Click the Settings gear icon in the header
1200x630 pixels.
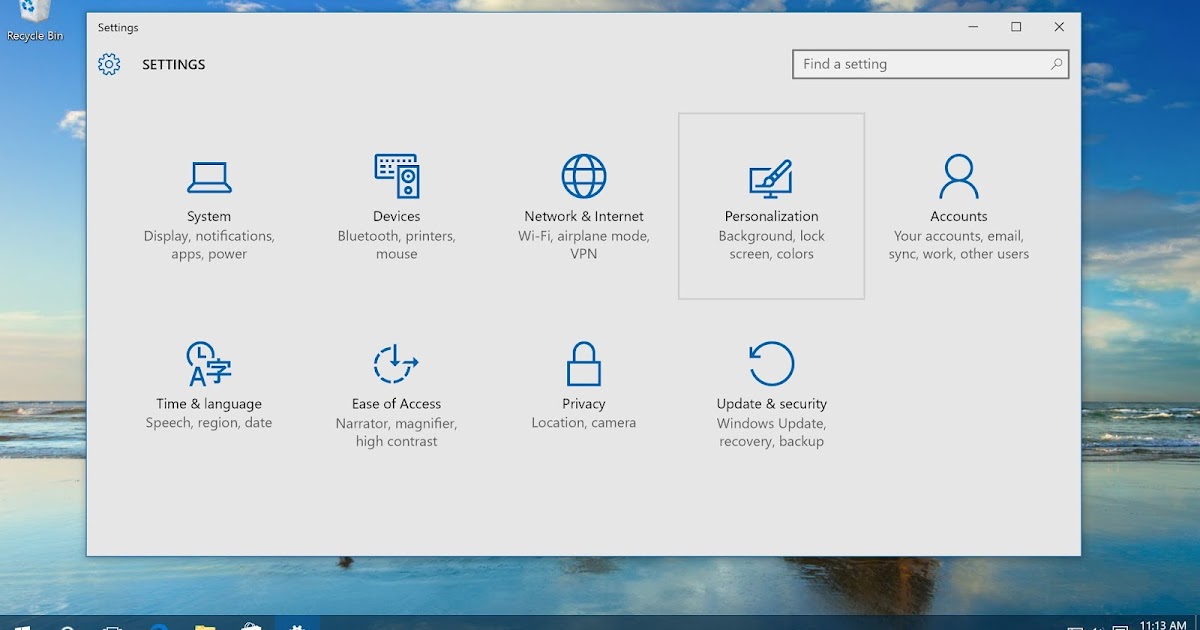108,63
